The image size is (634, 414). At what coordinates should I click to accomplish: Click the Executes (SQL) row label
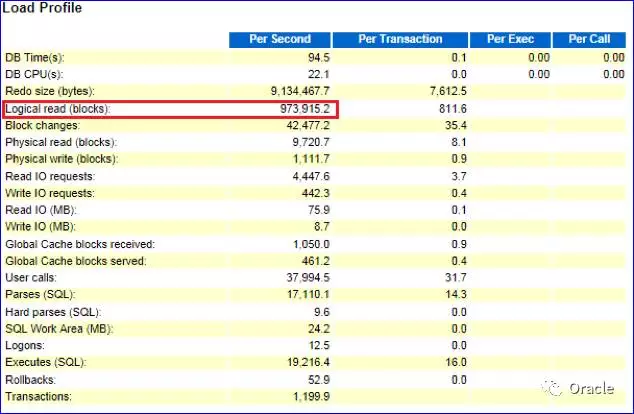click(x=45, y=362)
